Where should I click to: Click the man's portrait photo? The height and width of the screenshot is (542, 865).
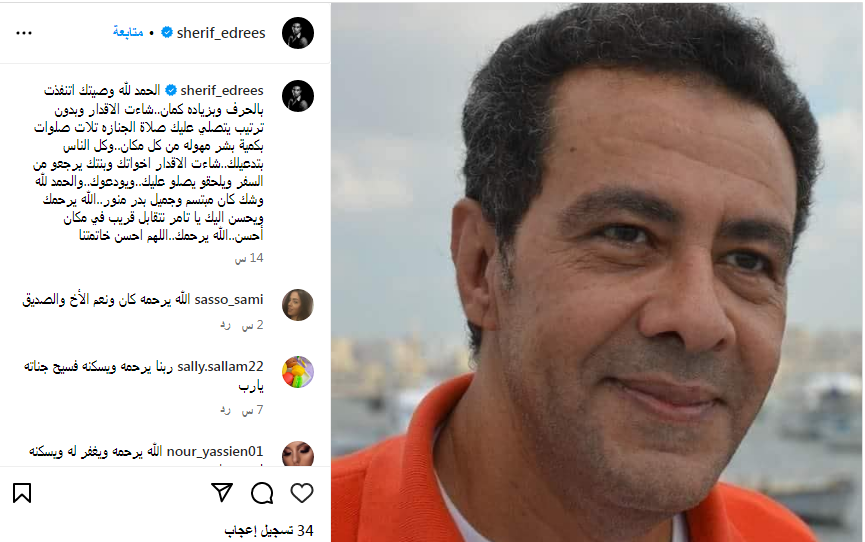point(597,272)
